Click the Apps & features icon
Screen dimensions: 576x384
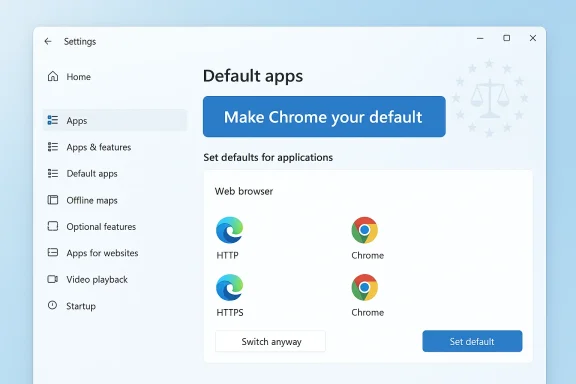pos(53,147)
